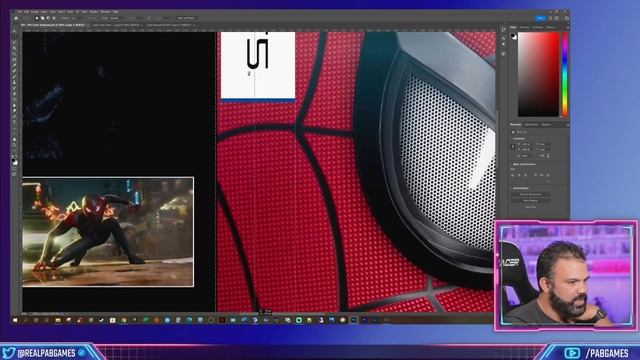Select the Eraser tool in the toolbar
The width and height of the screenshot is (640, 360).
pos(15,94)
